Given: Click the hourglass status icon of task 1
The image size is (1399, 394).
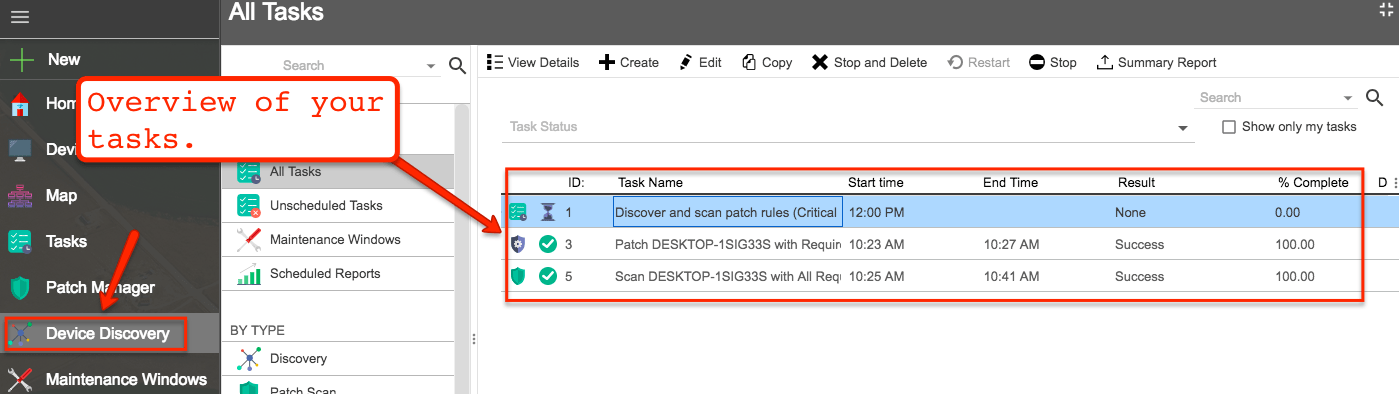Looking at the screenshot, I should tap(547, 212).
